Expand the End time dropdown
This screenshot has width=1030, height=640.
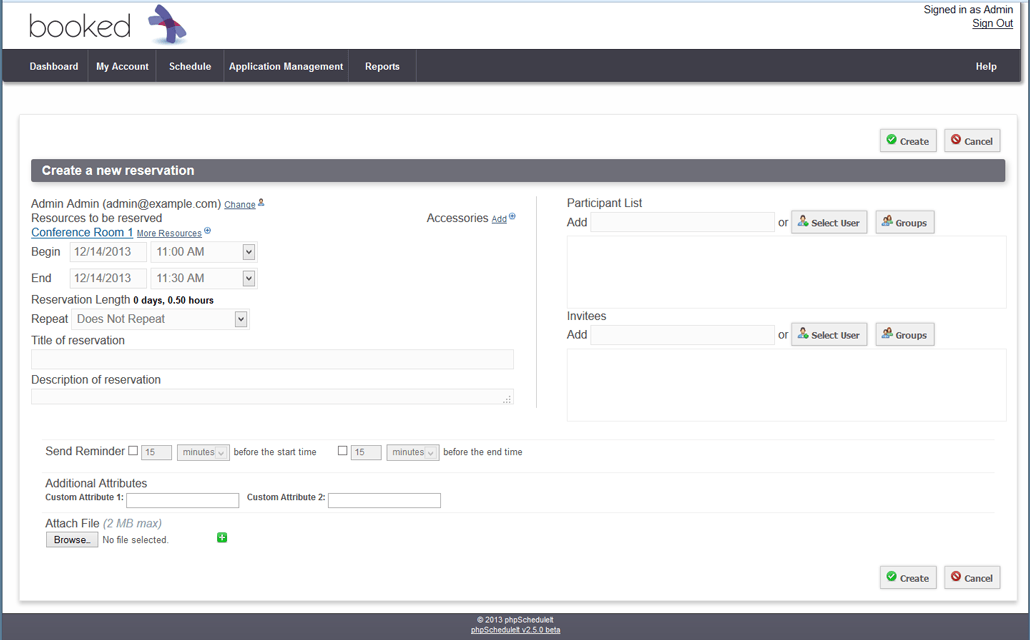249,278
